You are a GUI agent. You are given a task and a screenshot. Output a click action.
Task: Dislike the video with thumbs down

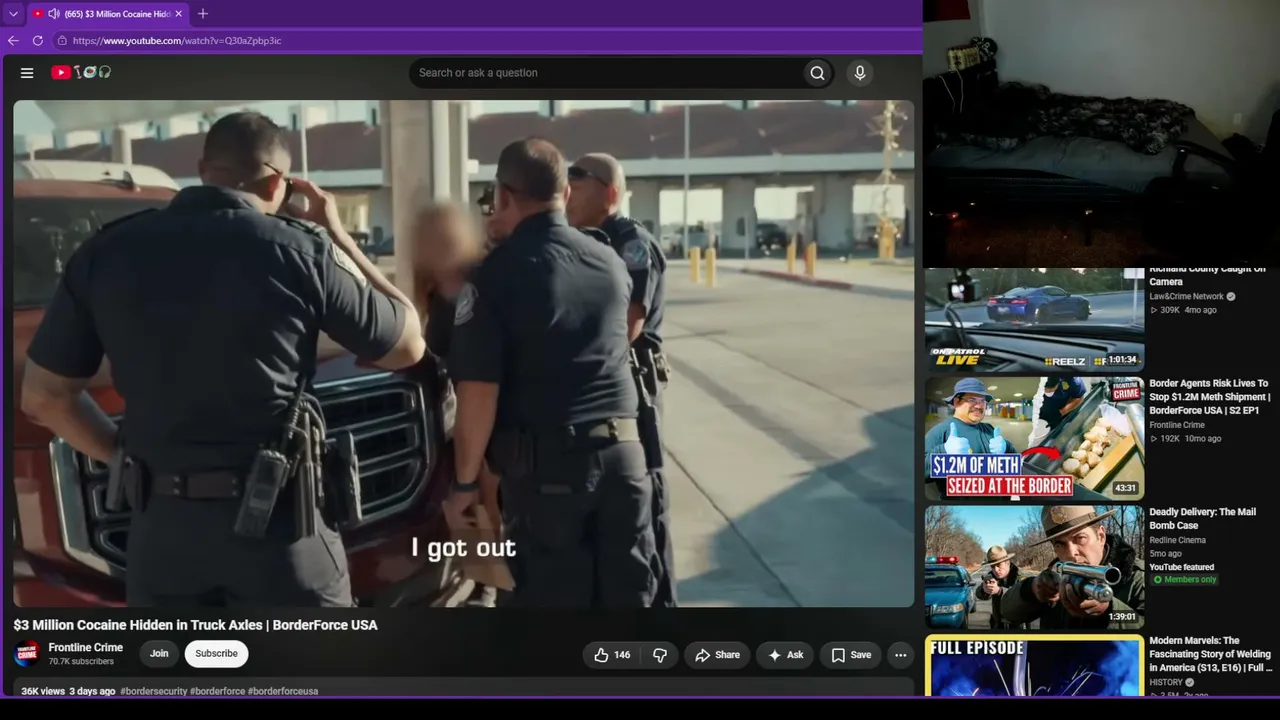coord(660,655)
